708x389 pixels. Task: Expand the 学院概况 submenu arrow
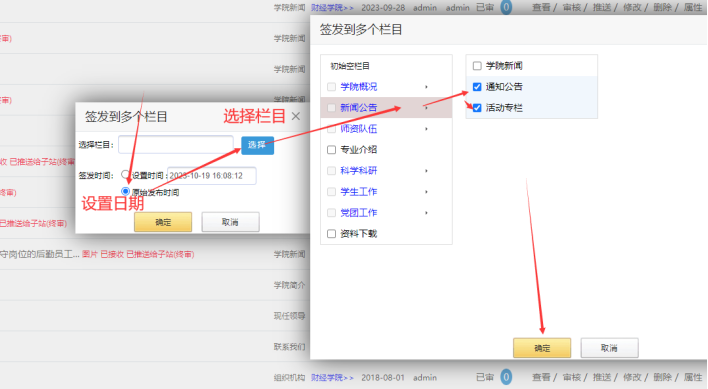[x=426, y=87]
